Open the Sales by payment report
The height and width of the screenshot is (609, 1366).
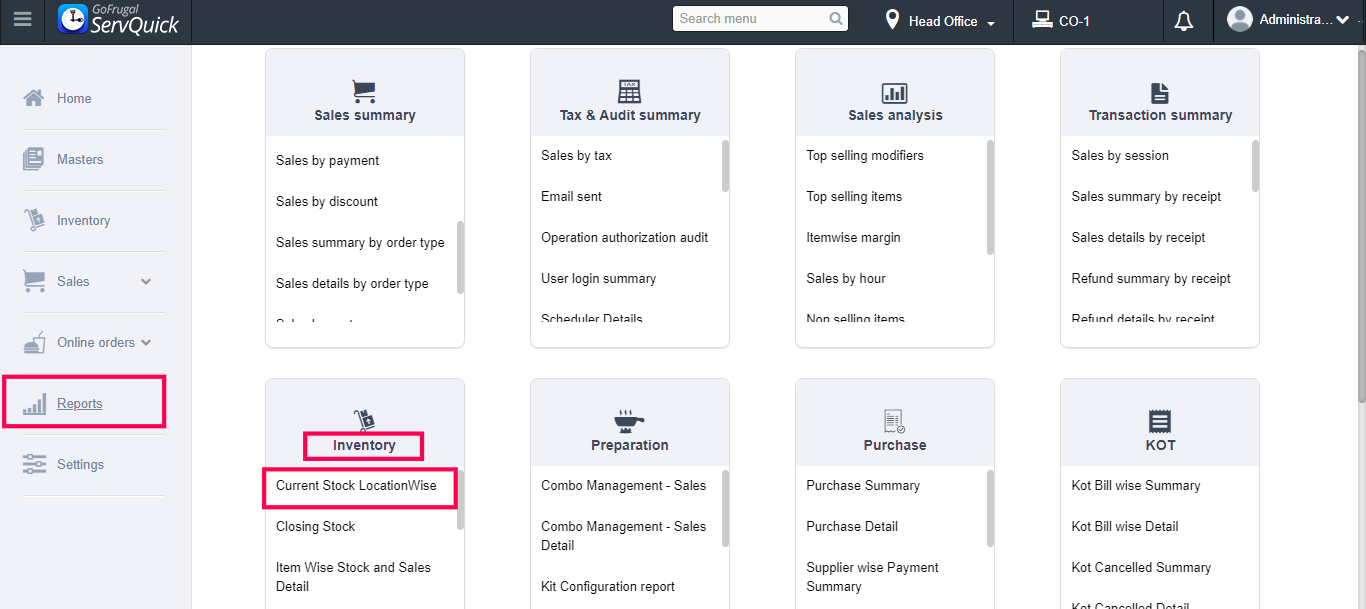[x=327, y=161]
